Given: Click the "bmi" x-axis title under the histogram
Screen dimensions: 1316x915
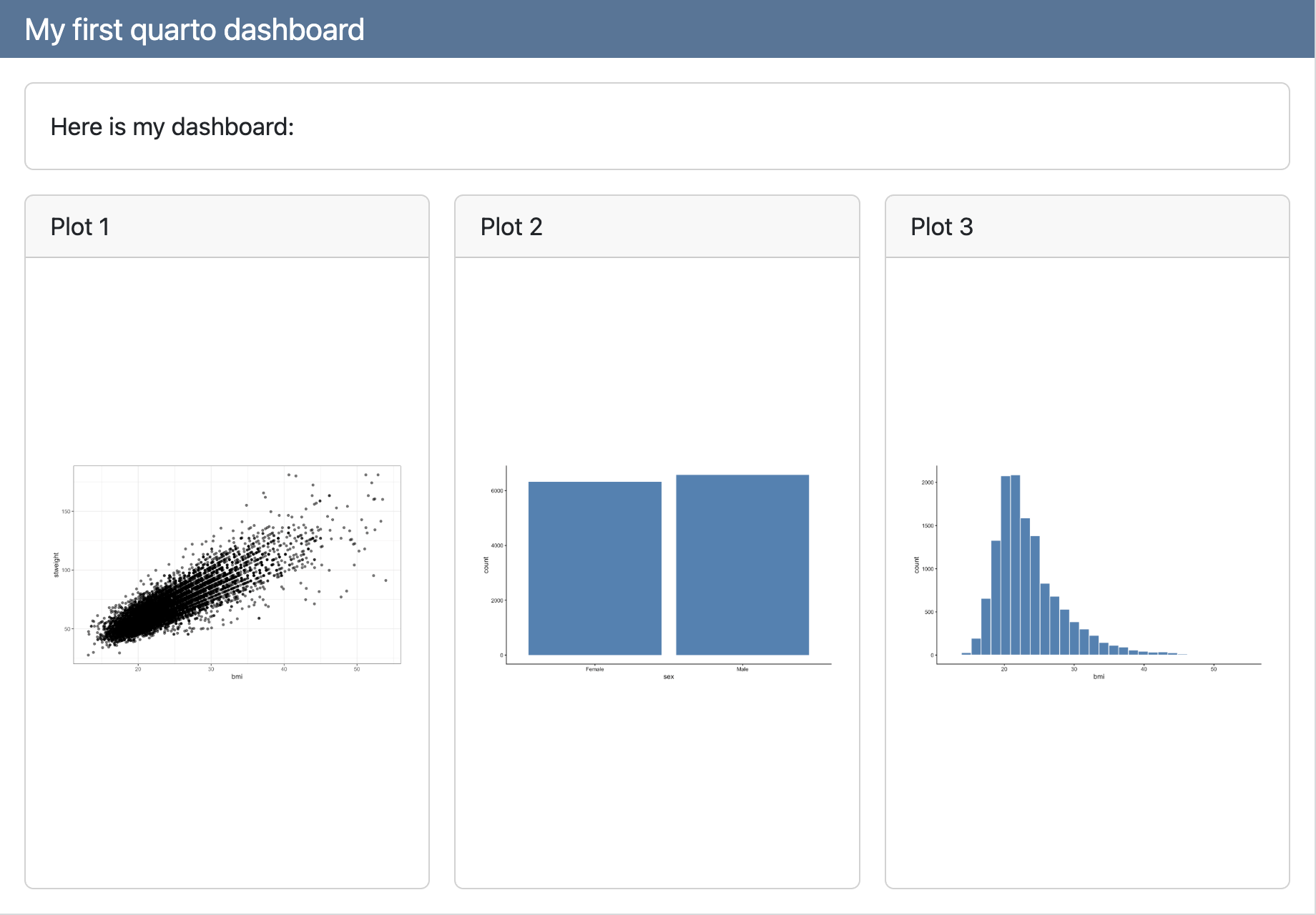Looking at the screenshot, I should tap(1099, 677).
